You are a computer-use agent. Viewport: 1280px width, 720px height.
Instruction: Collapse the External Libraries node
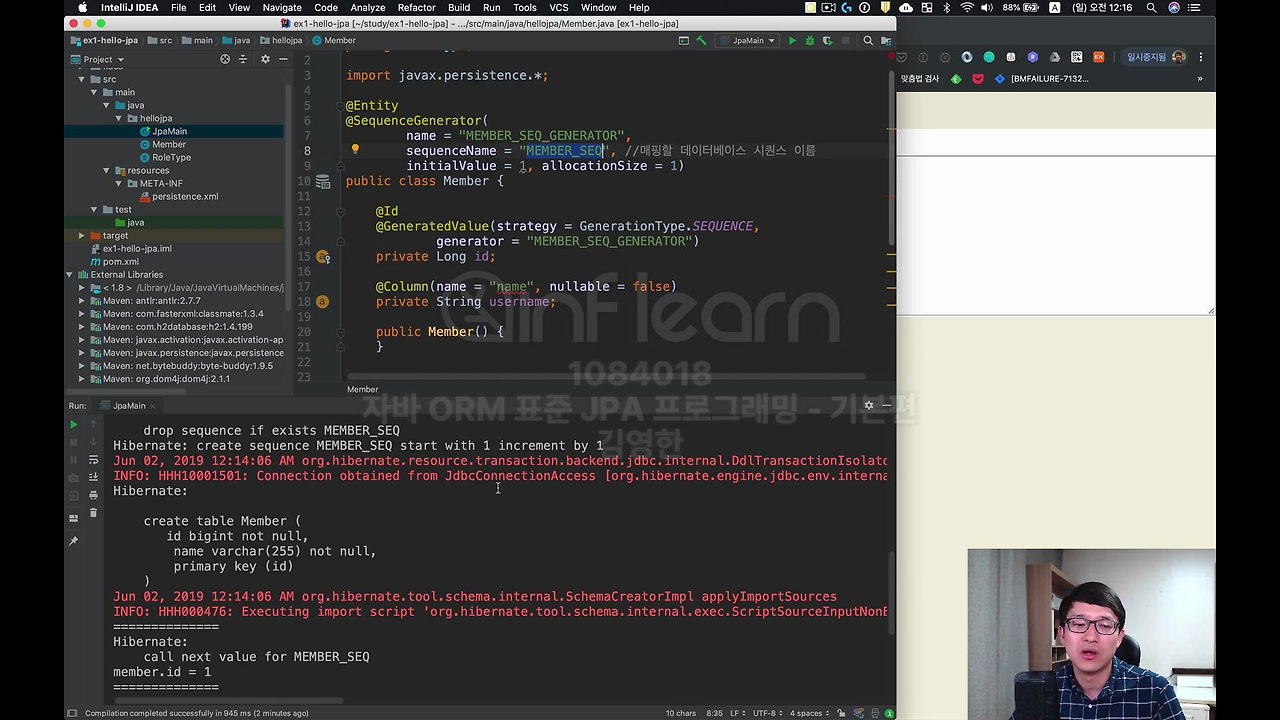[70, 274]
